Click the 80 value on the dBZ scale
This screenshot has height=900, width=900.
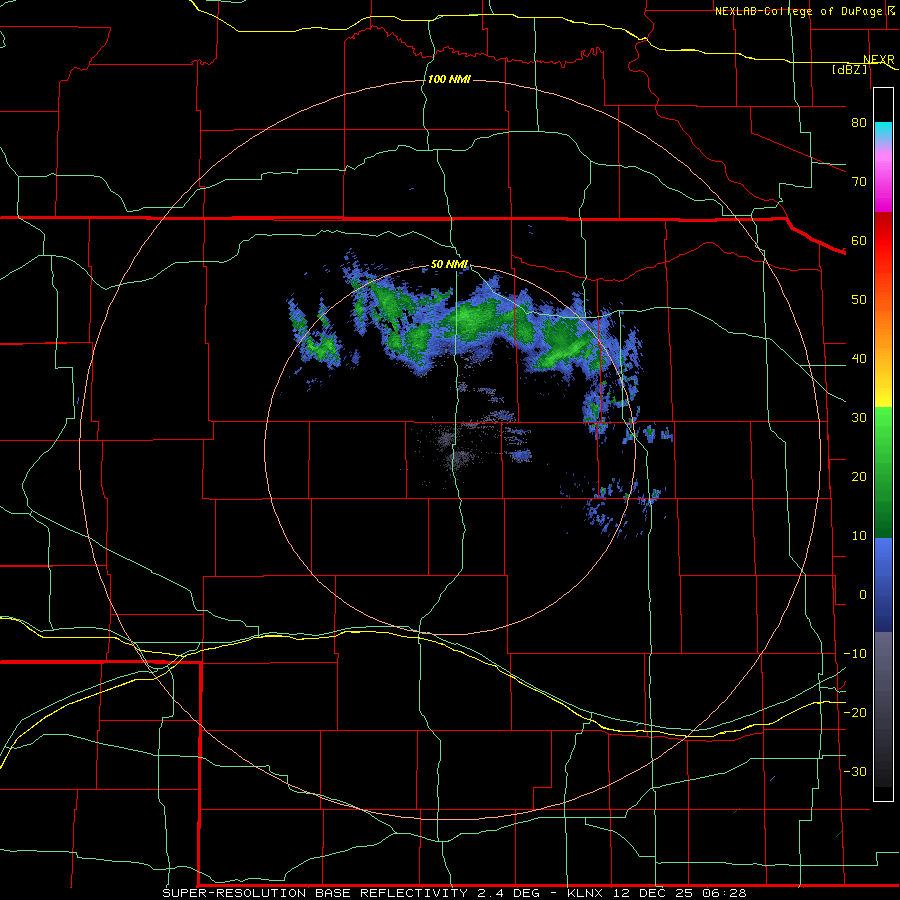(x=859, y=122)
